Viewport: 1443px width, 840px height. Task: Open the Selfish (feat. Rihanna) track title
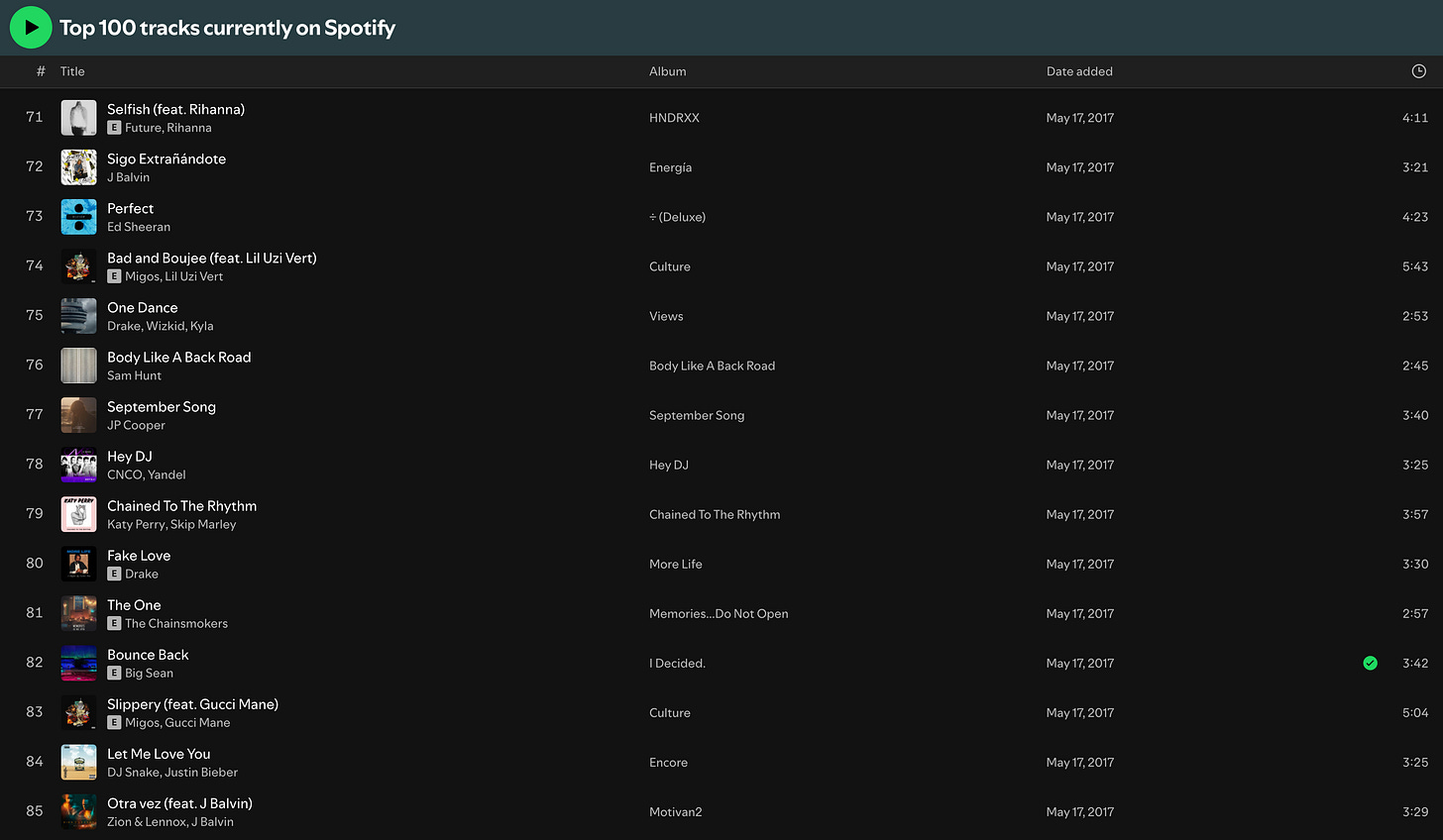tap(175, 109)
